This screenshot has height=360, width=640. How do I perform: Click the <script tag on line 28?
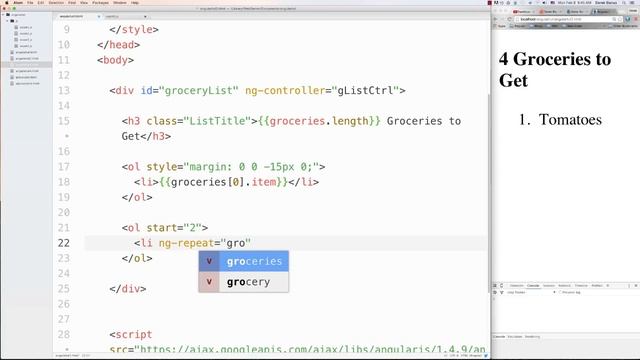point(131,335)
